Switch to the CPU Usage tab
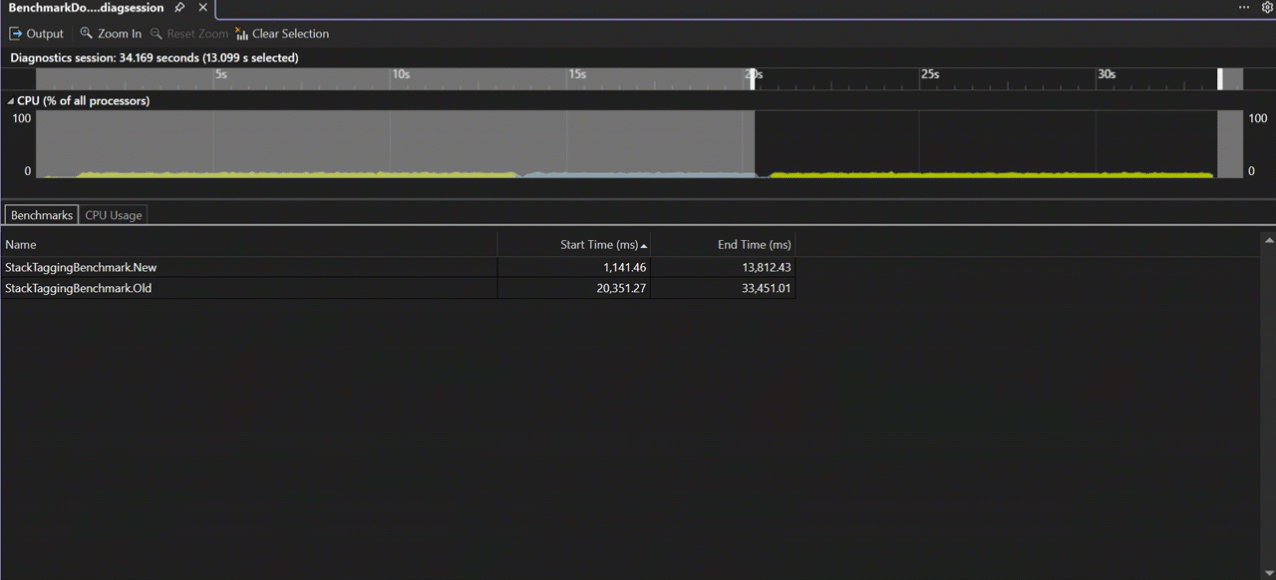Screen dimensions: 1276x580 [x=113, y=215]
